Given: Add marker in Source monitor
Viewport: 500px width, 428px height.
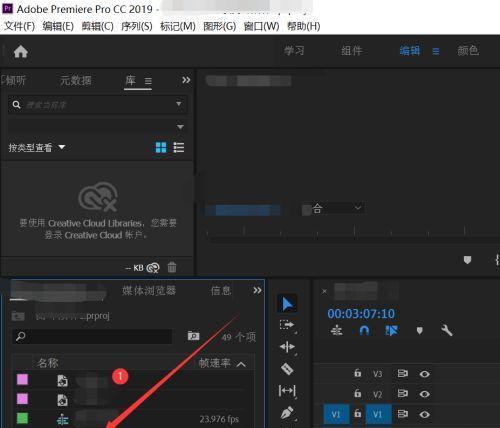Looking at the screenshot, I should tap(467, 260).
